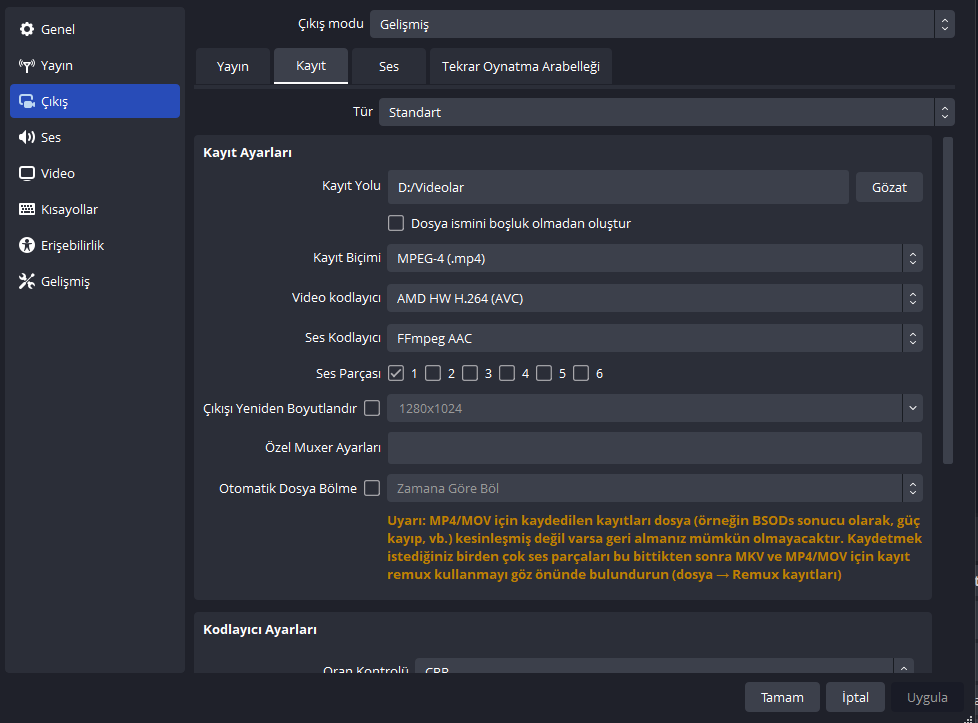Open the Tekrar Oynatma Arabelleği tab

pyautogui.click(x=521, y=66)
